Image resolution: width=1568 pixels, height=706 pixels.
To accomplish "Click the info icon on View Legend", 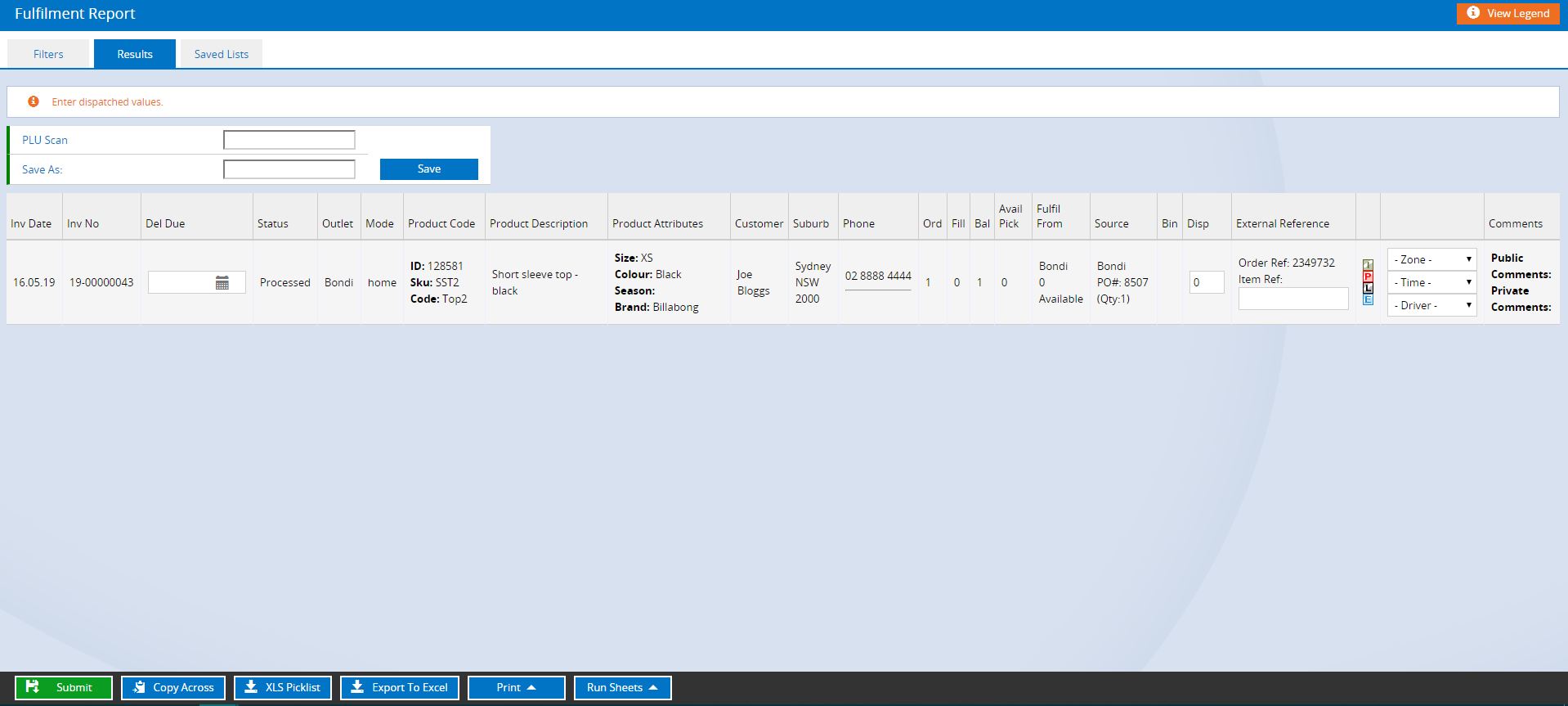I will (1473, 13).
